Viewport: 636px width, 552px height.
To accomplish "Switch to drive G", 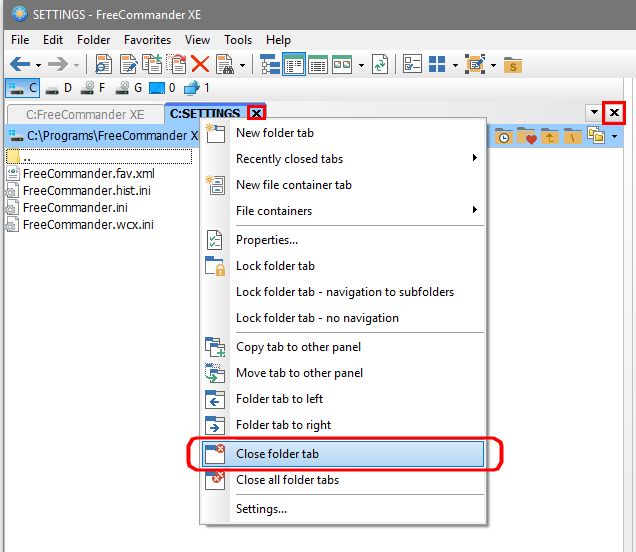I will point(129,88).
